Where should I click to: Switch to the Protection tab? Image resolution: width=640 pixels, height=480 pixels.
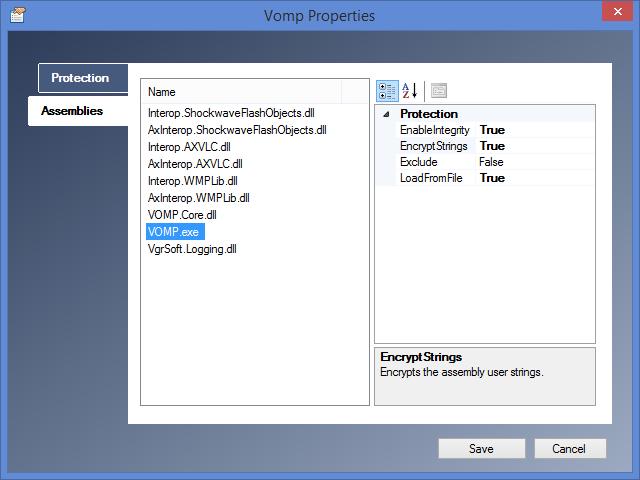tap(80, 78)
